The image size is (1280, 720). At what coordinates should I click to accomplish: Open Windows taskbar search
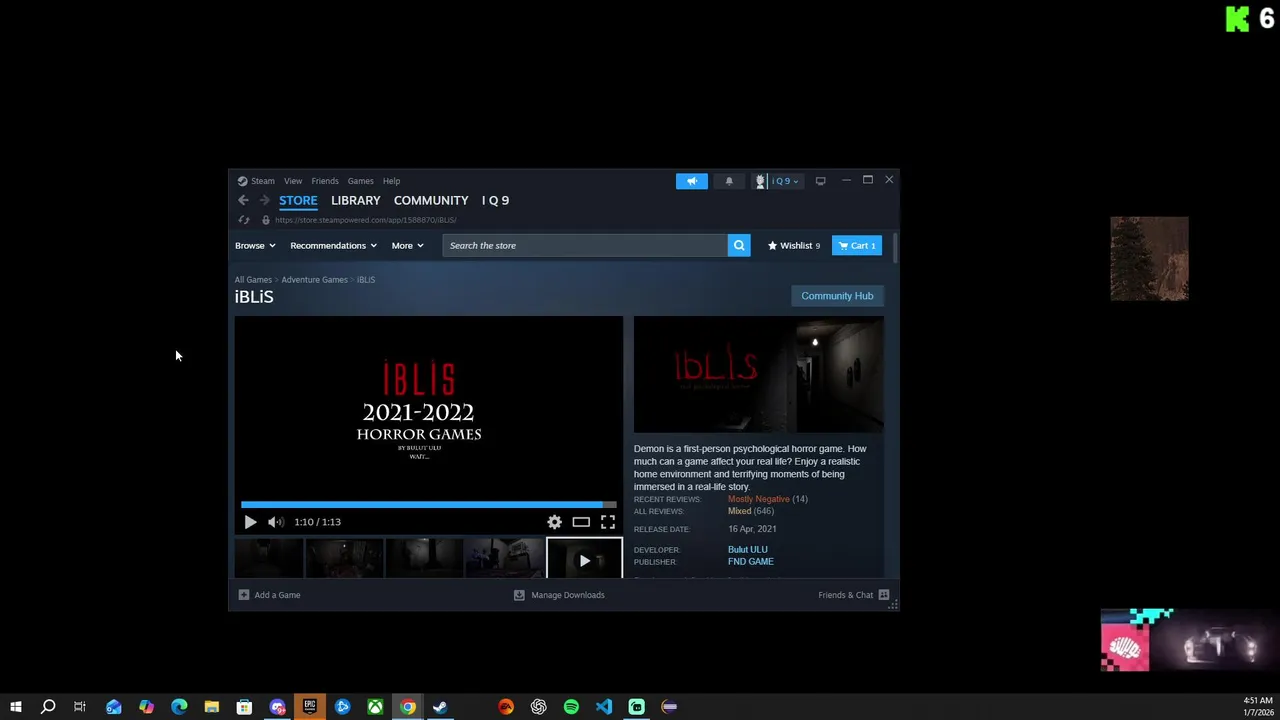pyautogui.click(x=47, y=707)
